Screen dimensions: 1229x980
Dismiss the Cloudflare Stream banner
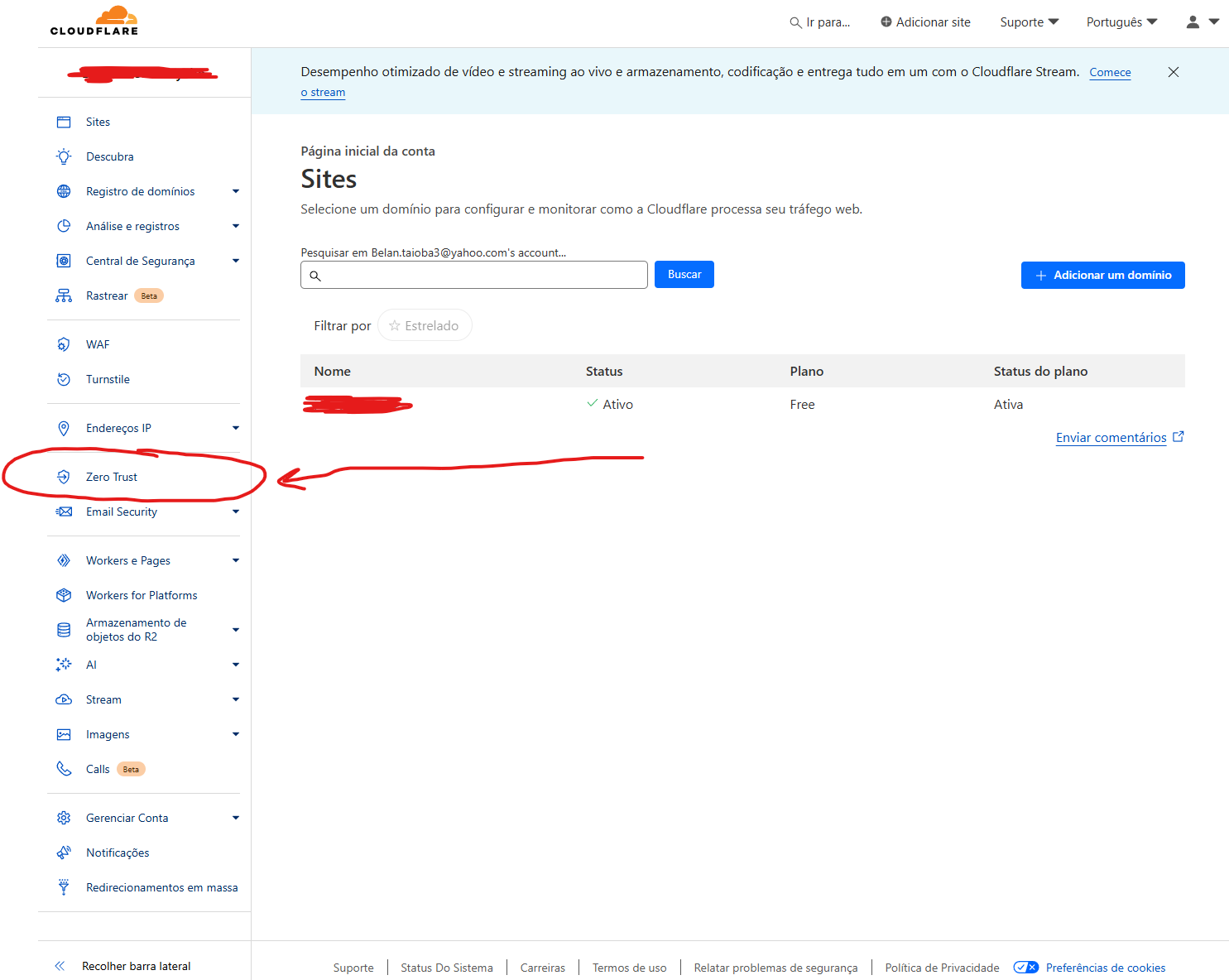pos(1174,72)
